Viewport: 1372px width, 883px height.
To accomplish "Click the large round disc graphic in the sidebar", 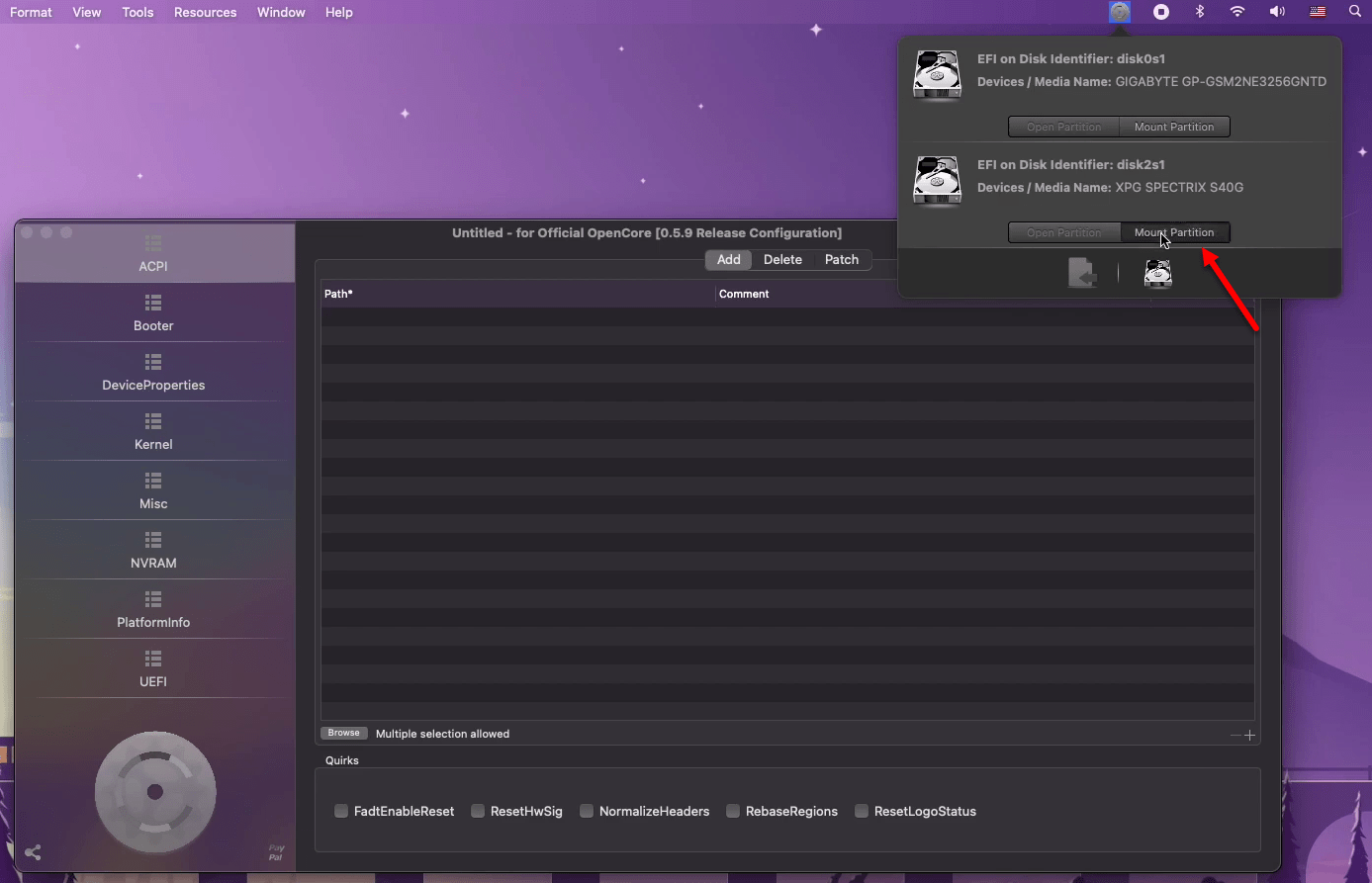I will 155,792.
